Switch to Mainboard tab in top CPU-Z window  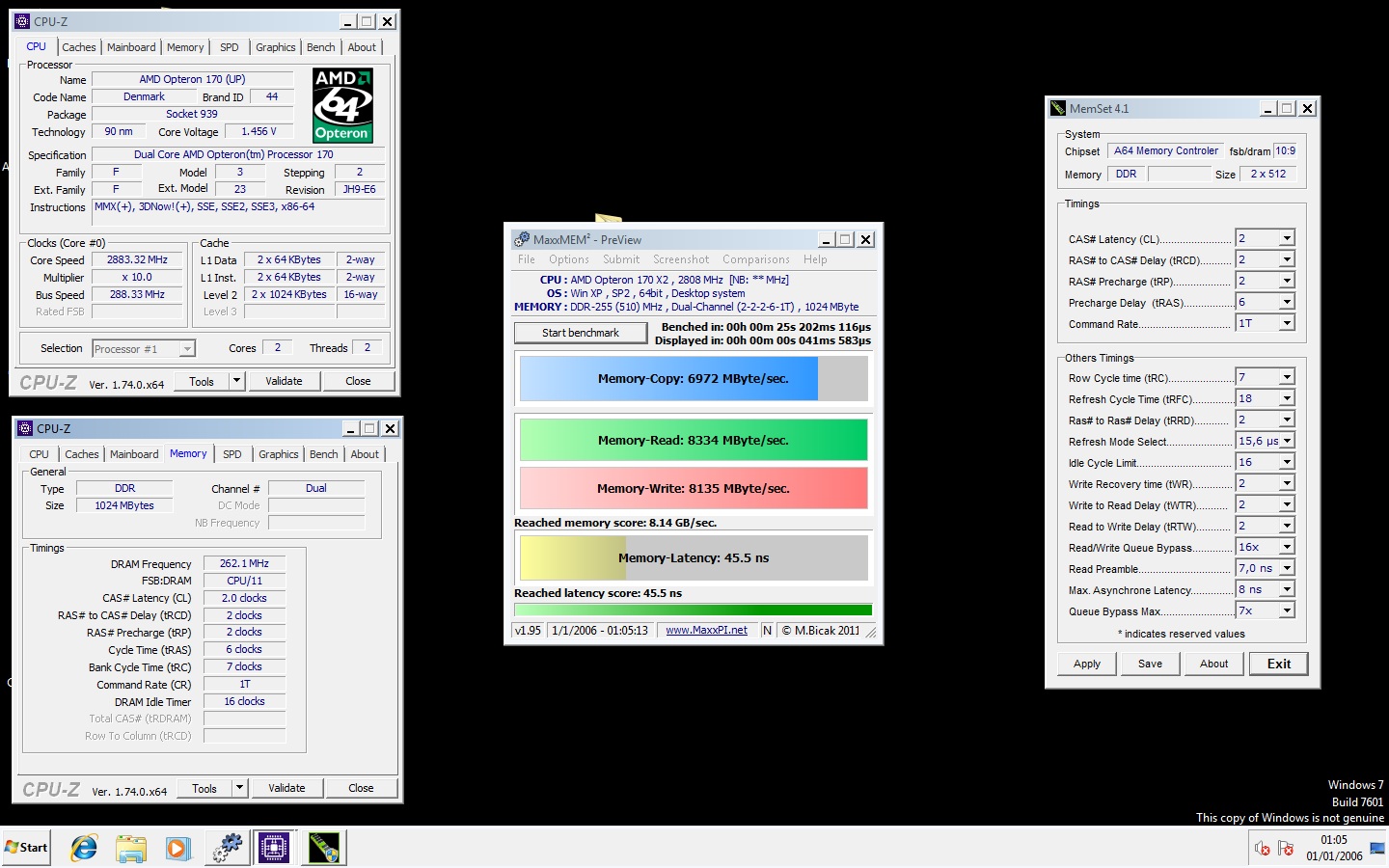(131, 47)
